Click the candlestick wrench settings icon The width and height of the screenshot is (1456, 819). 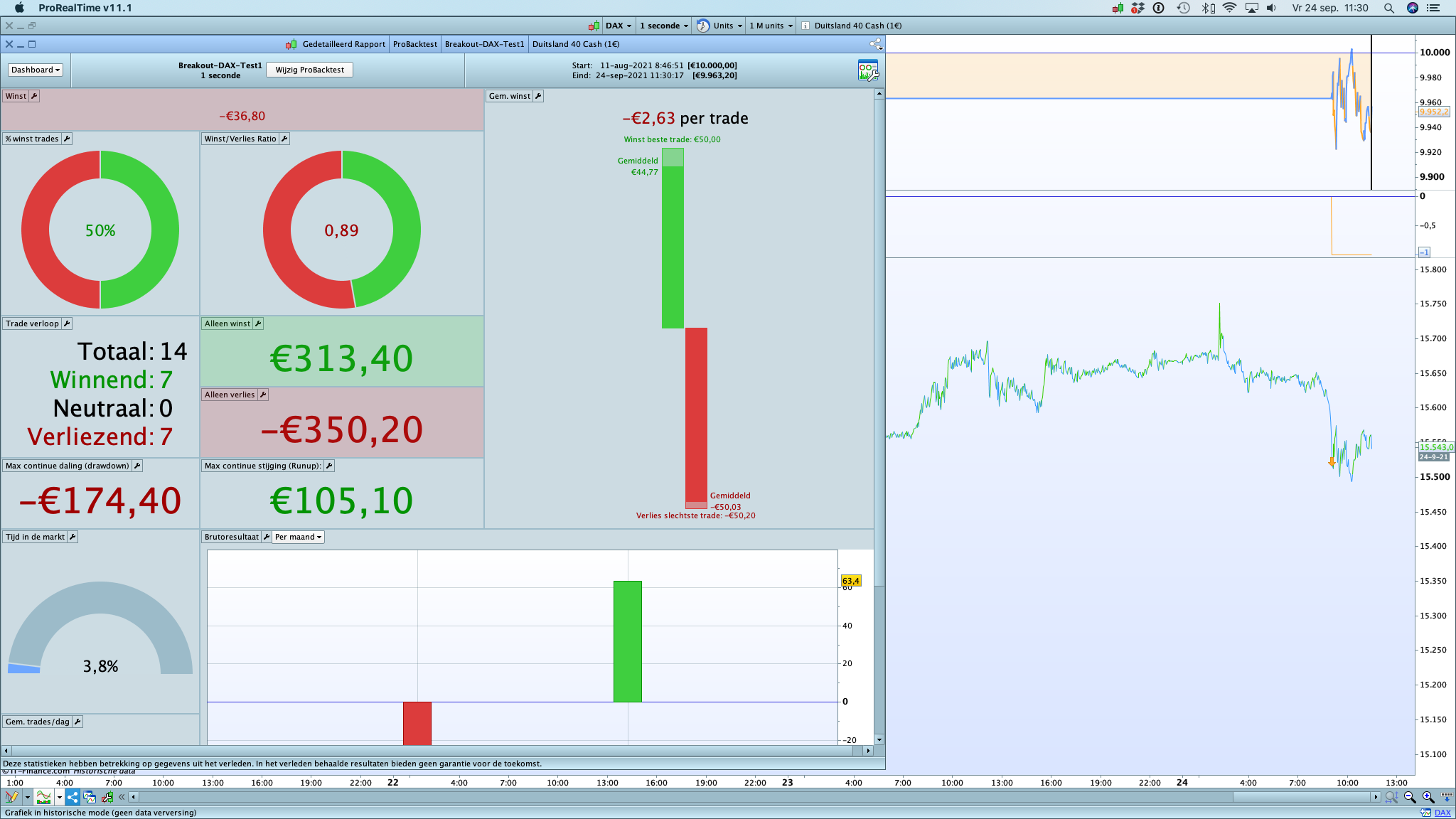coord(107,797)
